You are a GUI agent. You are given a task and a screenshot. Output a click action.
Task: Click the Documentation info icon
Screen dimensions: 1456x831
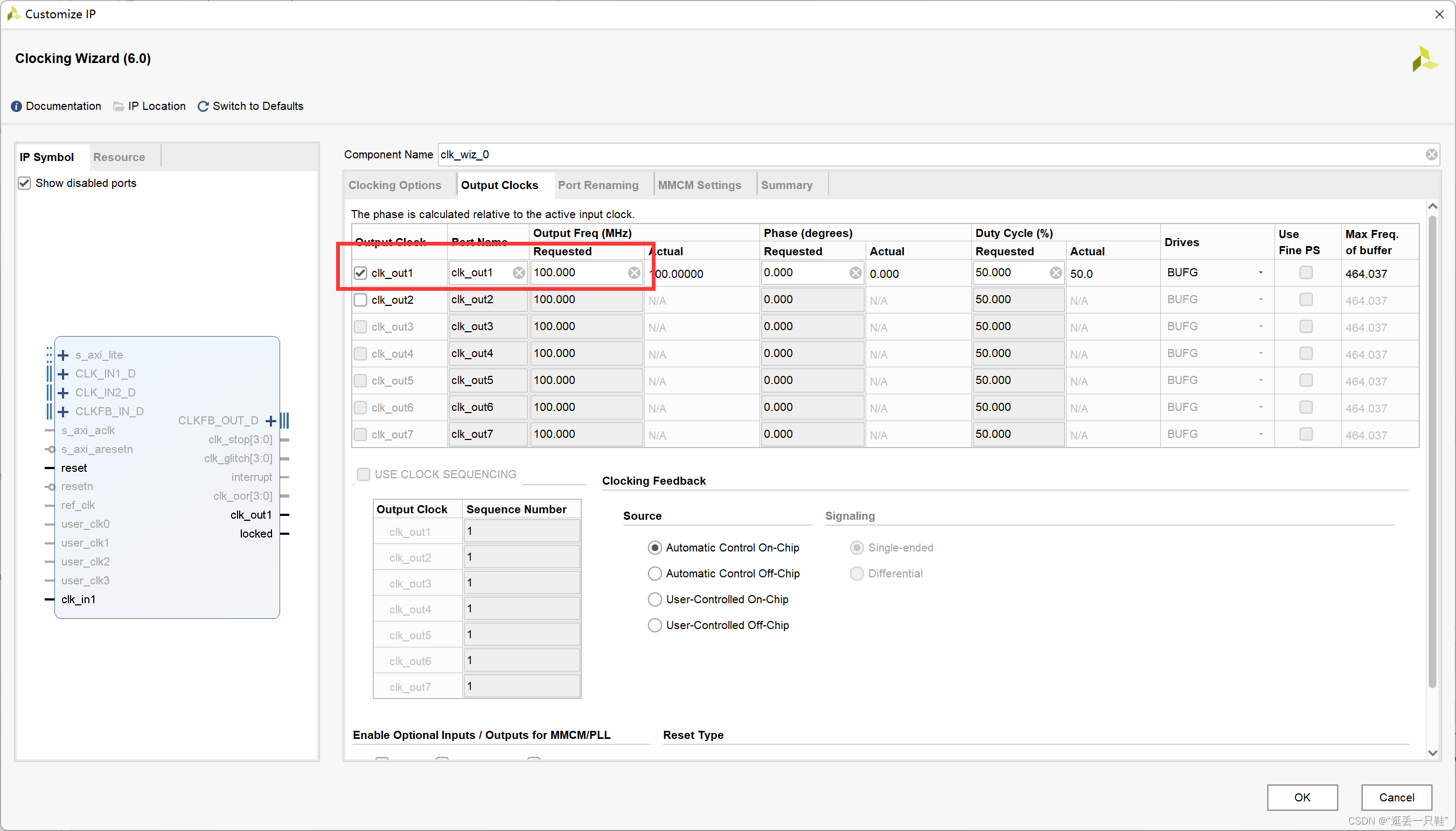[x=17, y=106]
